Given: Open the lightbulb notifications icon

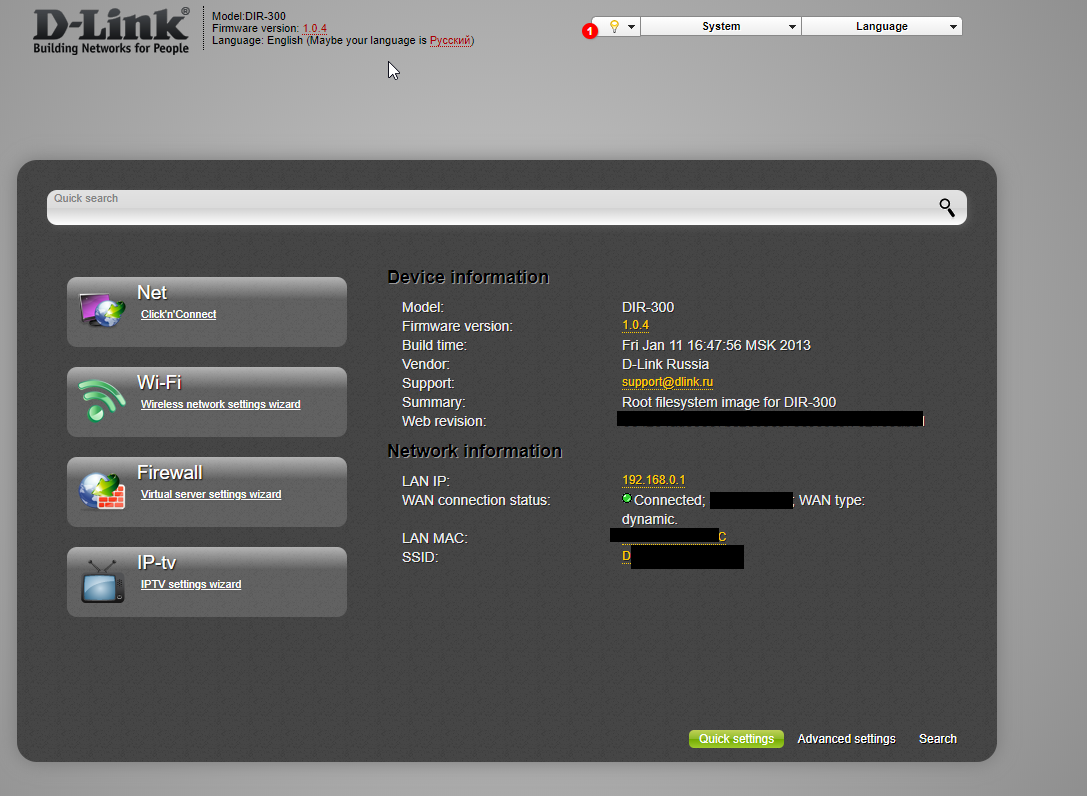Looking at the screenshot, I should [614, 26].
